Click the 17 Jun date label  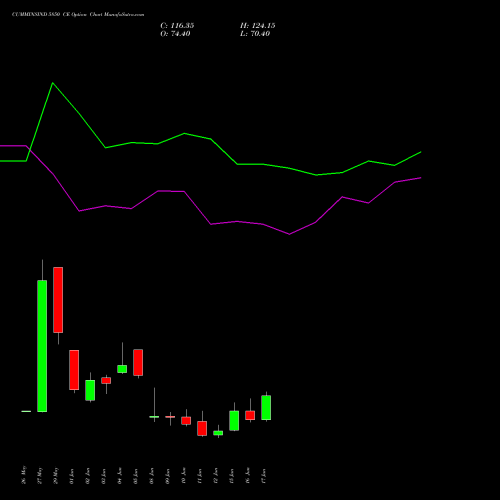click(264, 476)
